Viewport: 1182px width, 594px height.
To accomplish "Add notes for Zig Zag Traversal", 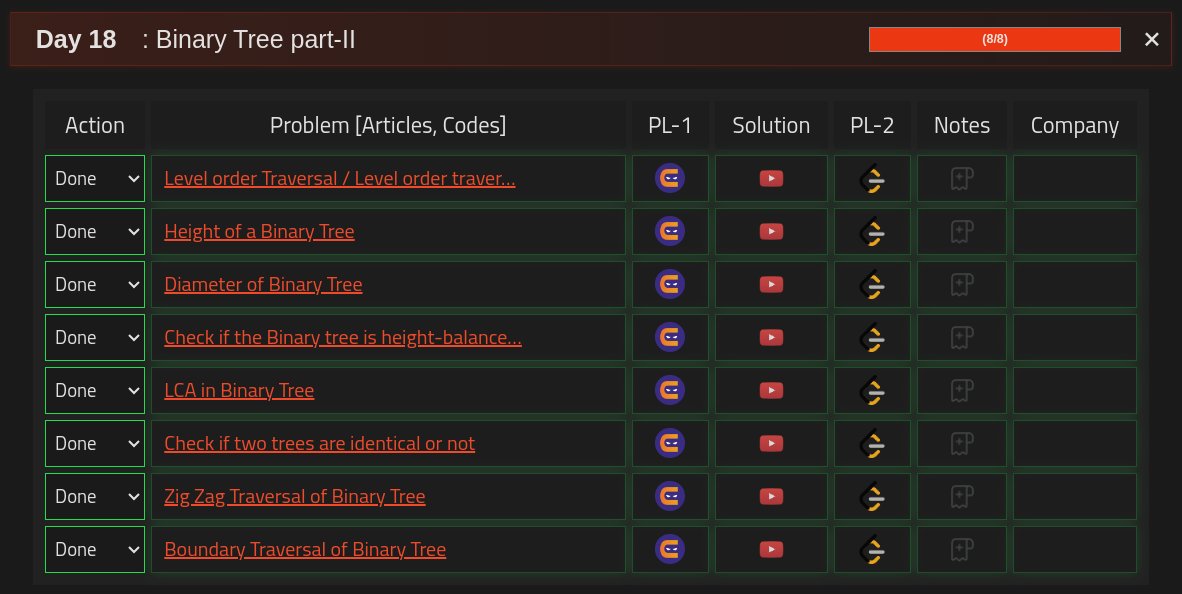I will 961,496.
